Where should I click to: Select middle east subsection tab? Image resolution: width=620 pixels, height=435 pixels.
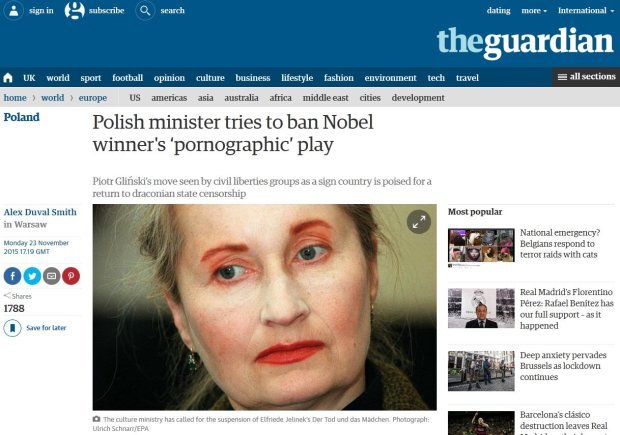(325, 98)
